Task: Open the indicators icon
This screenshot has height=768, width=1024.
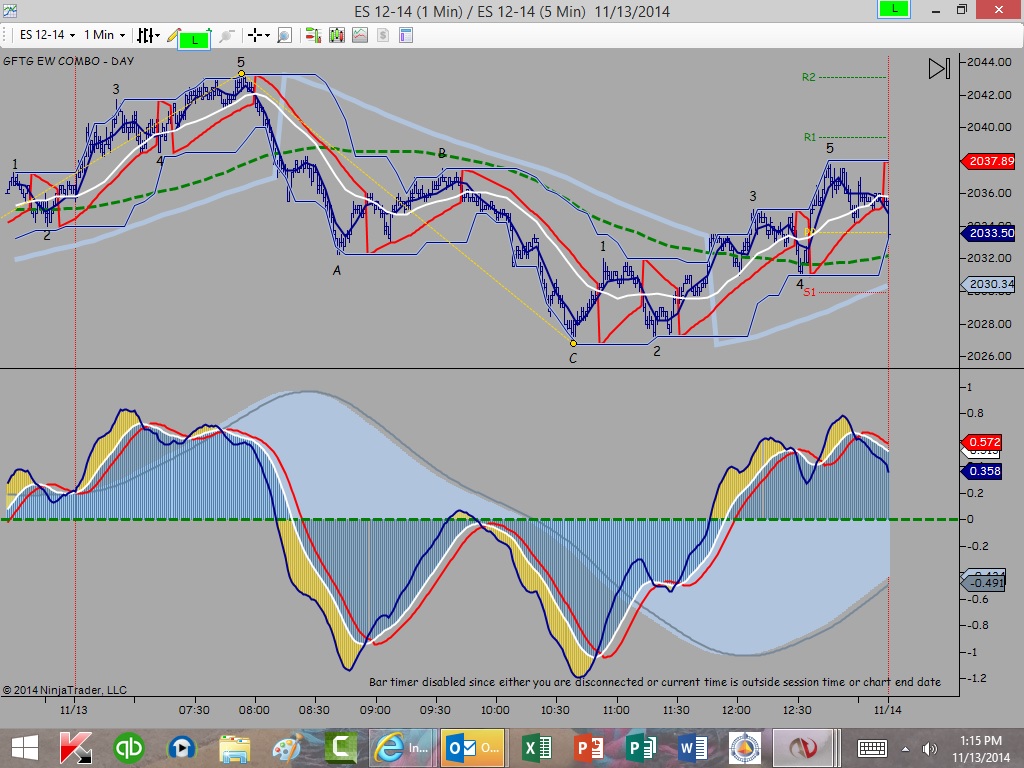Action: point(360,35)
